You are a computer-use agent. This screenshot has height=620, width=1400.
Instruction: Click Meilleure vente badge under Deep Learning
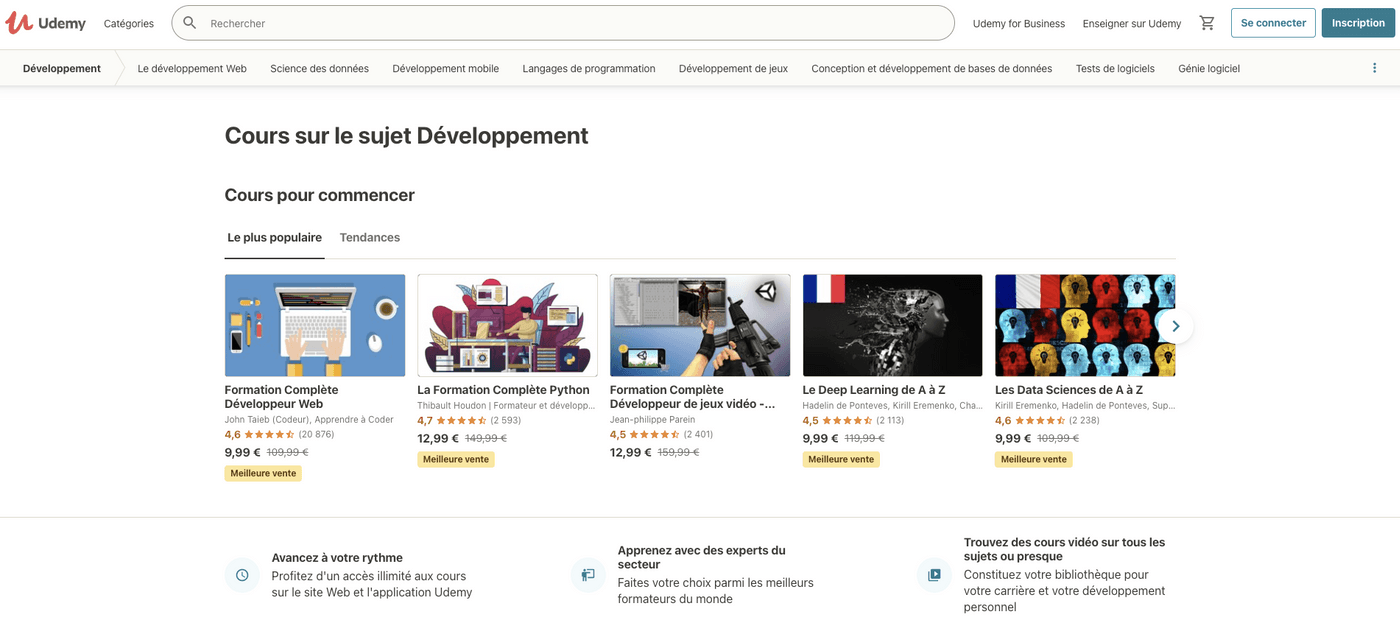point(841,459)
